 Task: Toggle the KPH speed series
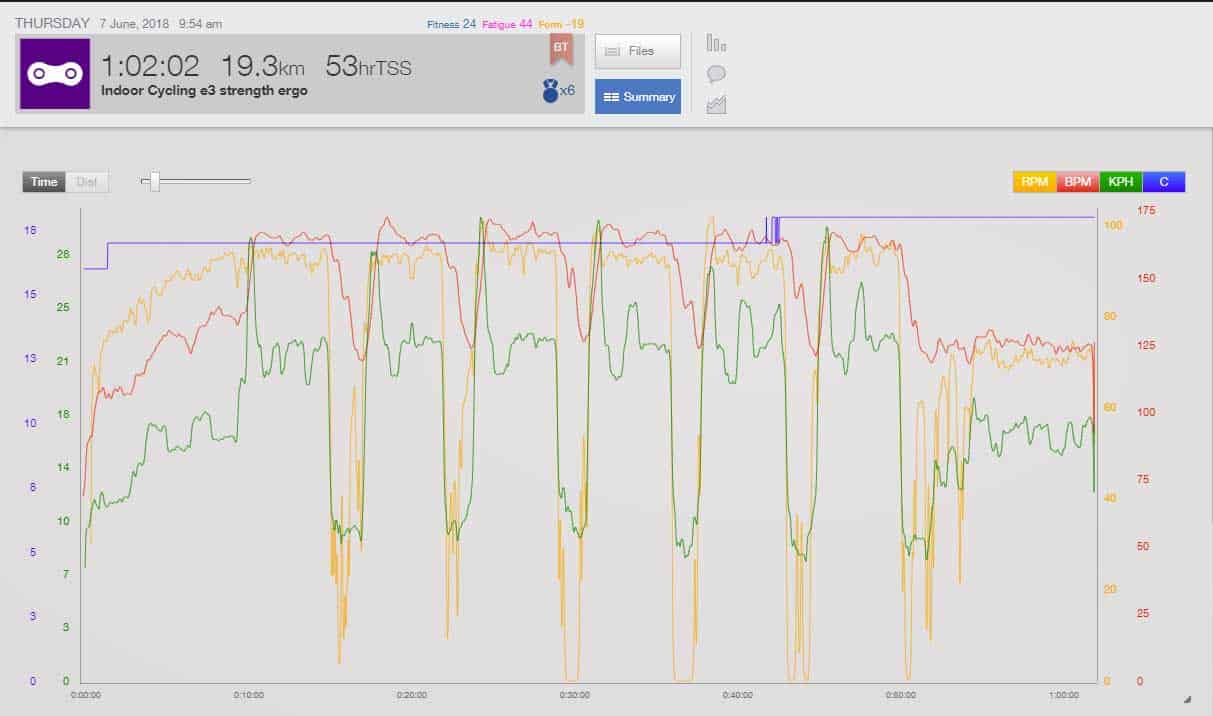[x=1121, y=182]
